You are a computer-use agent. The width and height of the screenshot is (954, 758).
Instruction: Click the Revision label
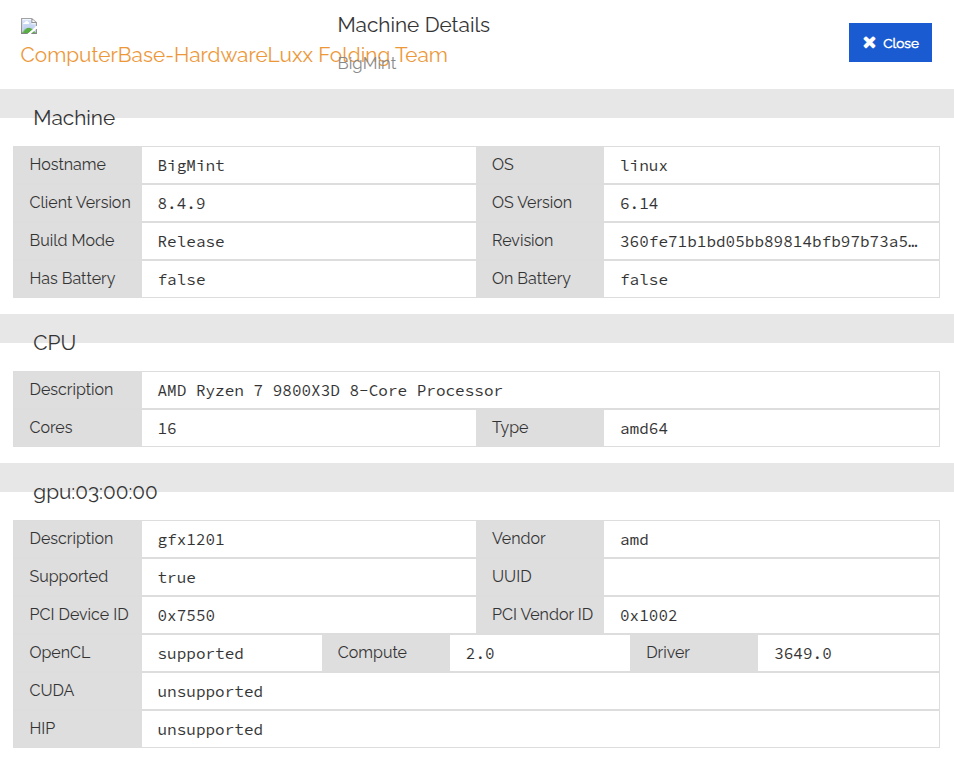tap(522, 240)
